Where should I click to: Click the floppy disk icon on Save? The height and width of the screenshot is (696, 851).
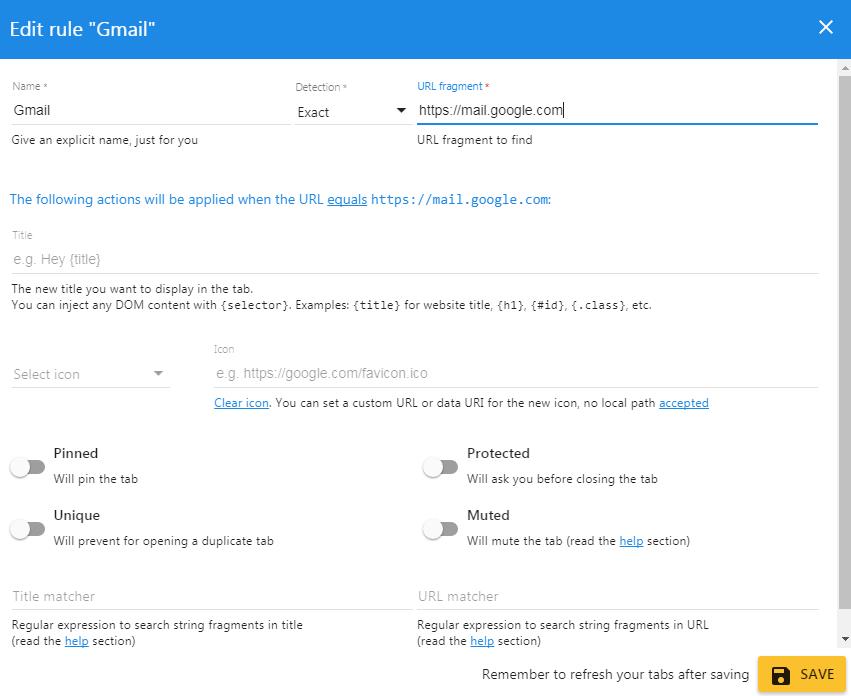click(x=781, y=675)
